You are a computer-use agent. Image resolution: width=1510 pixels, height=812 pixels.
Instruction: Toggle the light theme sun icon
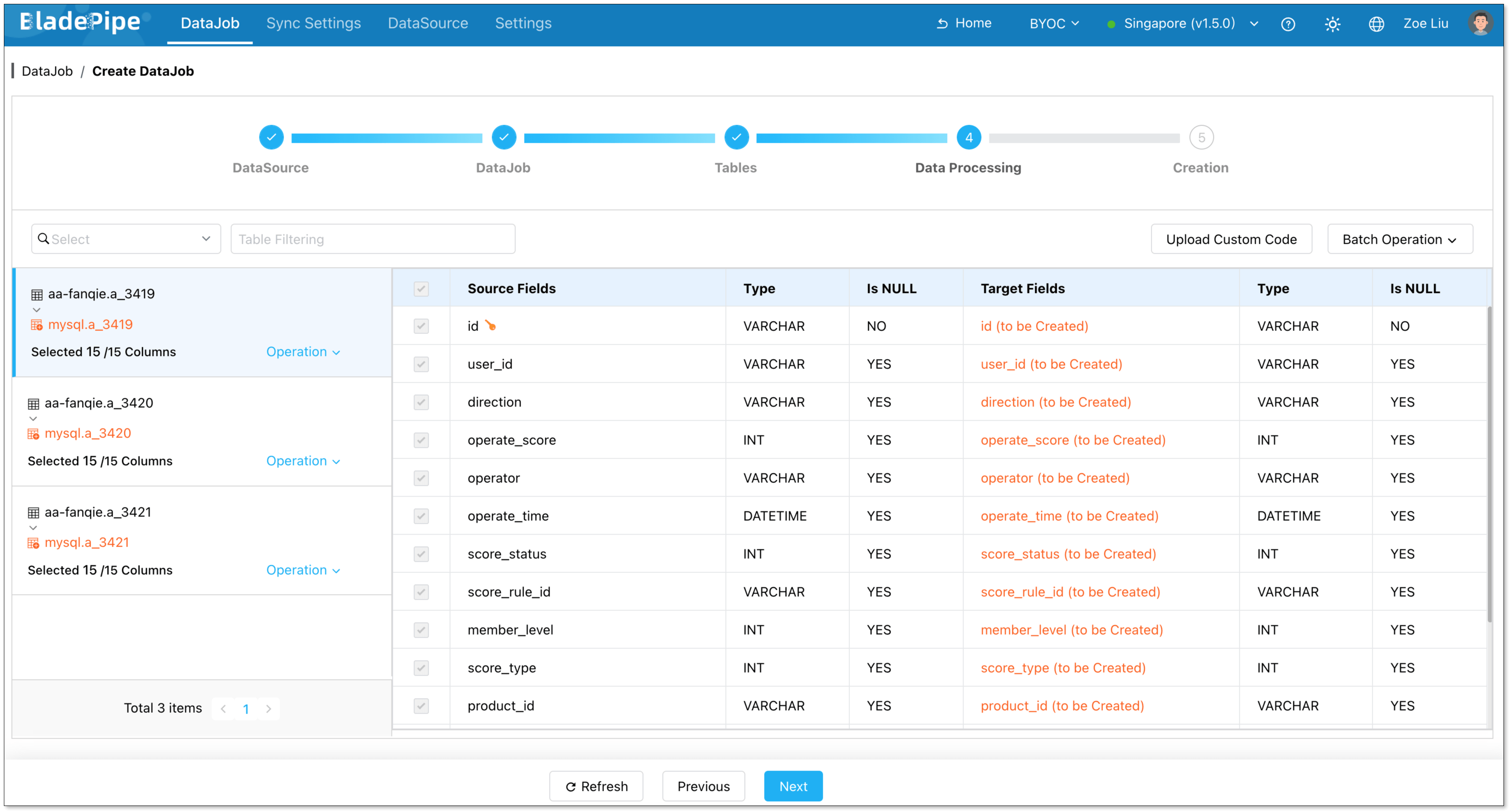click(1333, 24)
